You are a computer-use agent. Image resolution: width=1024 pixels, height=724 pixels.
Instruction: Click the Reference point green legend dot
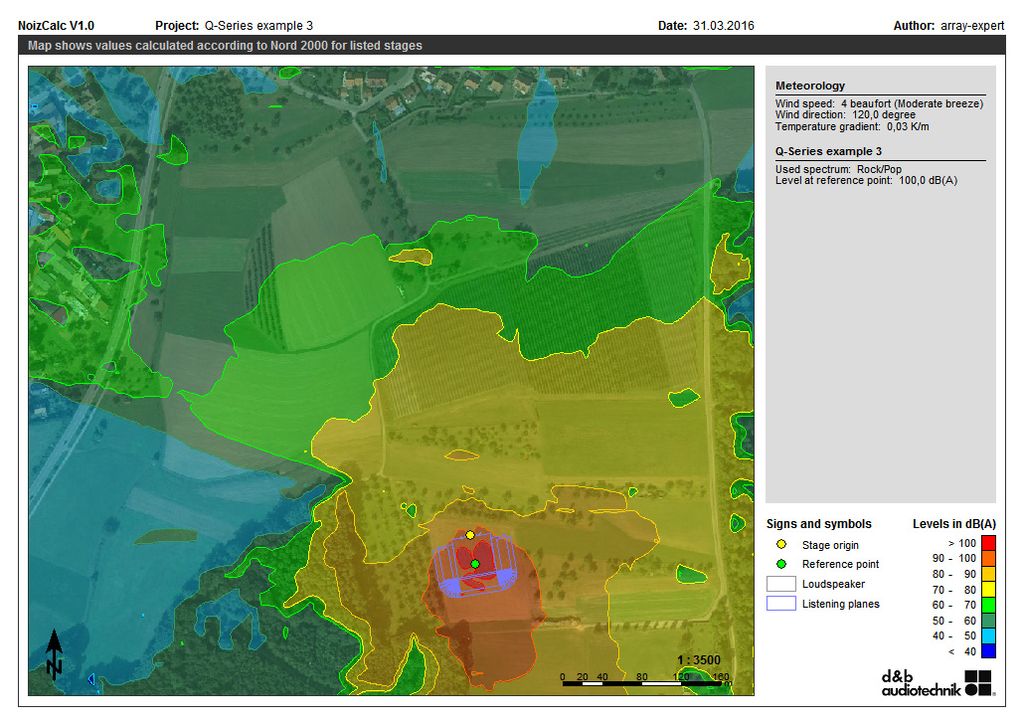tap(780, 564)
